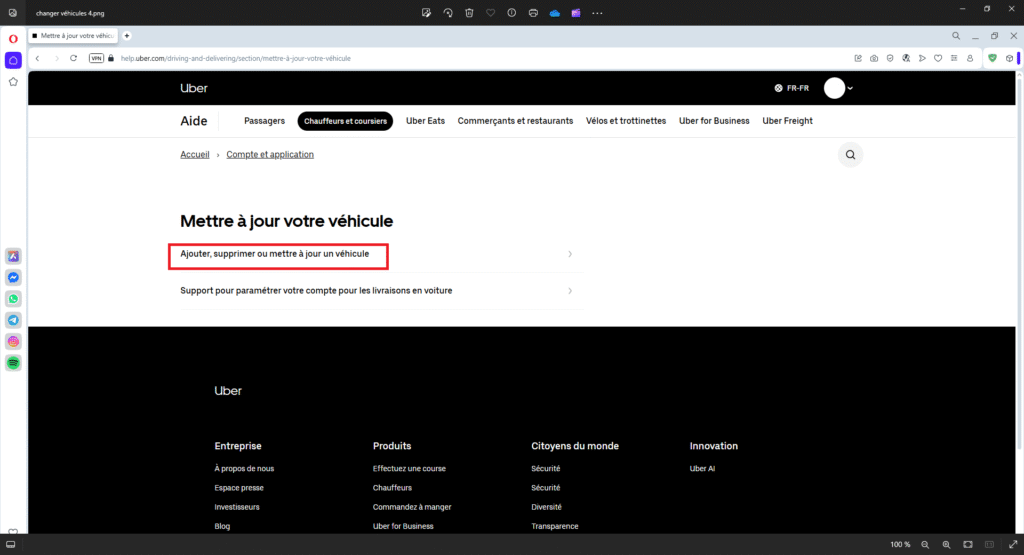Rotate the image using the rotate icon
This screenshot has width=1024, height=555.
click(x=448, y=13)
